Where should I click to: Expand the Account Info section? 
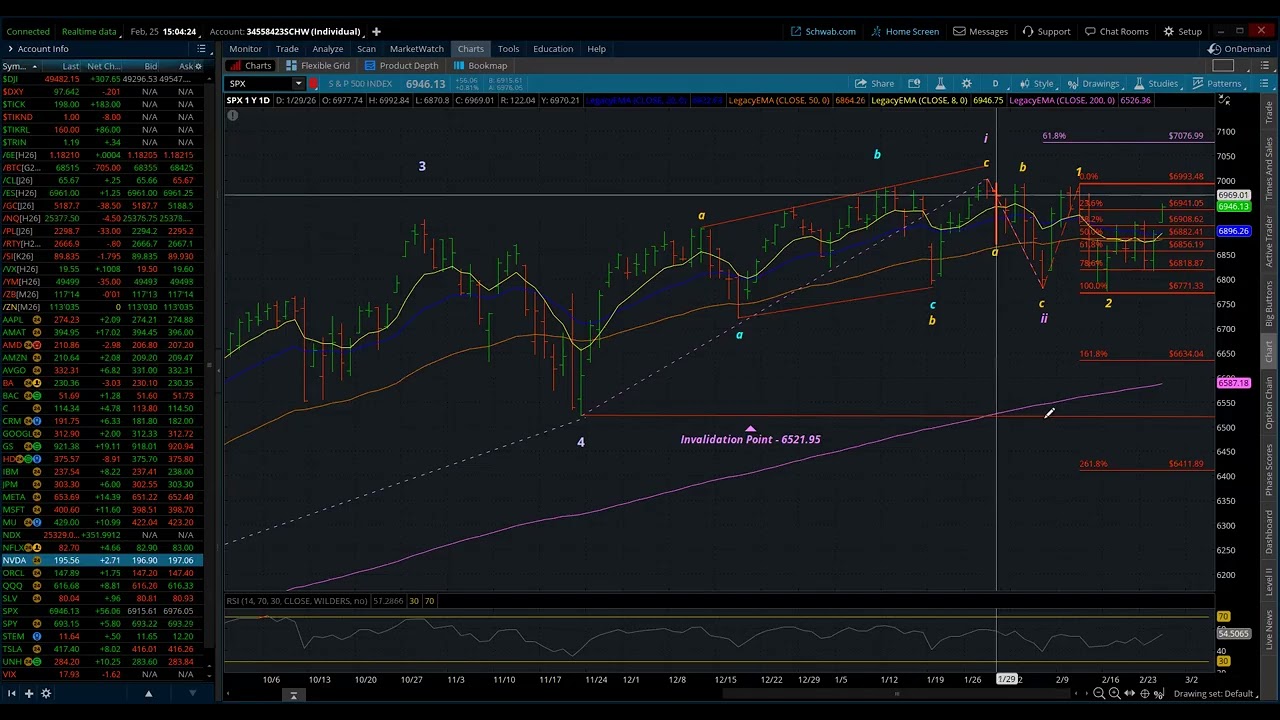click(x=37, y=49)
